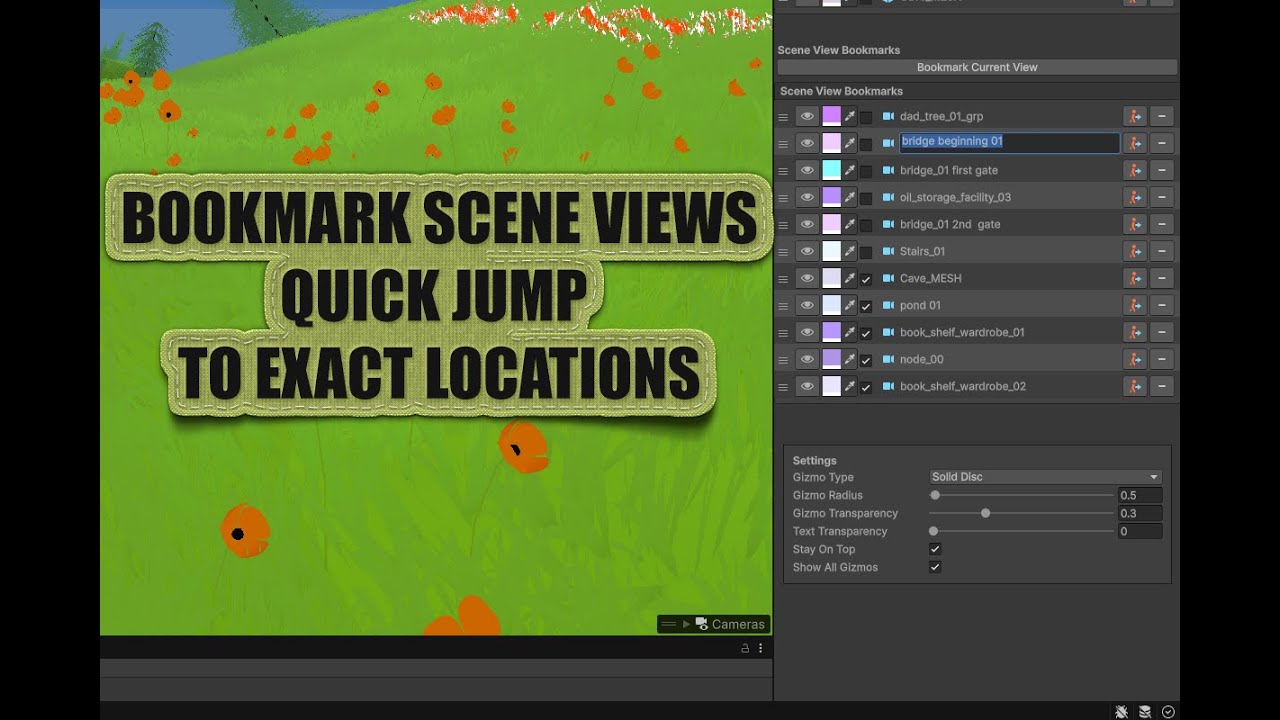Click the camera icon beside bridge_01 2nd gate
Screen dimensions: 1280x720
click(x=888, y=224)
